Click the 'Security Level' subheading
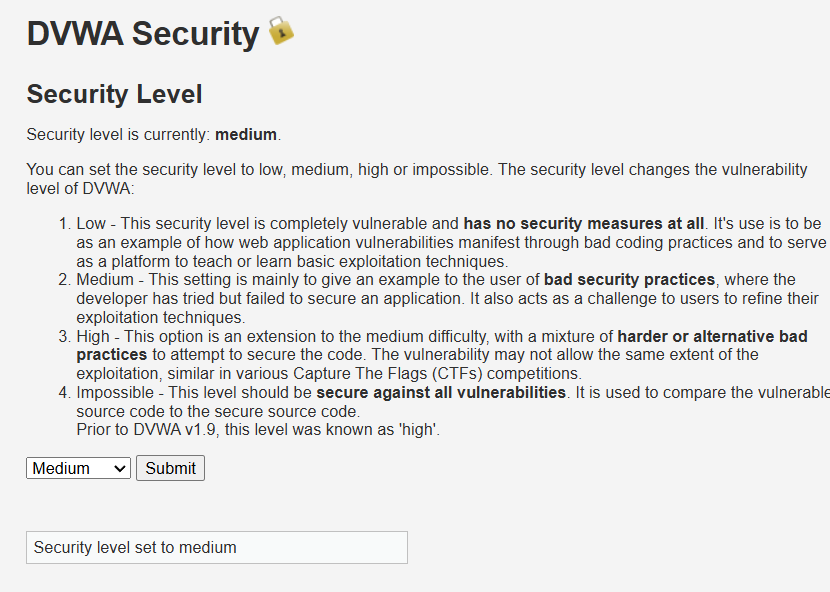Image resolution: width=830 pixels, height=592 pixels. pos(114,95)
